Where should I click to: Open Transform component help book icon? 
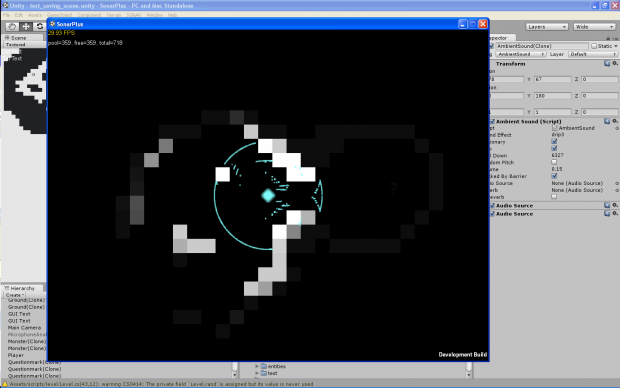coord(607,63)
